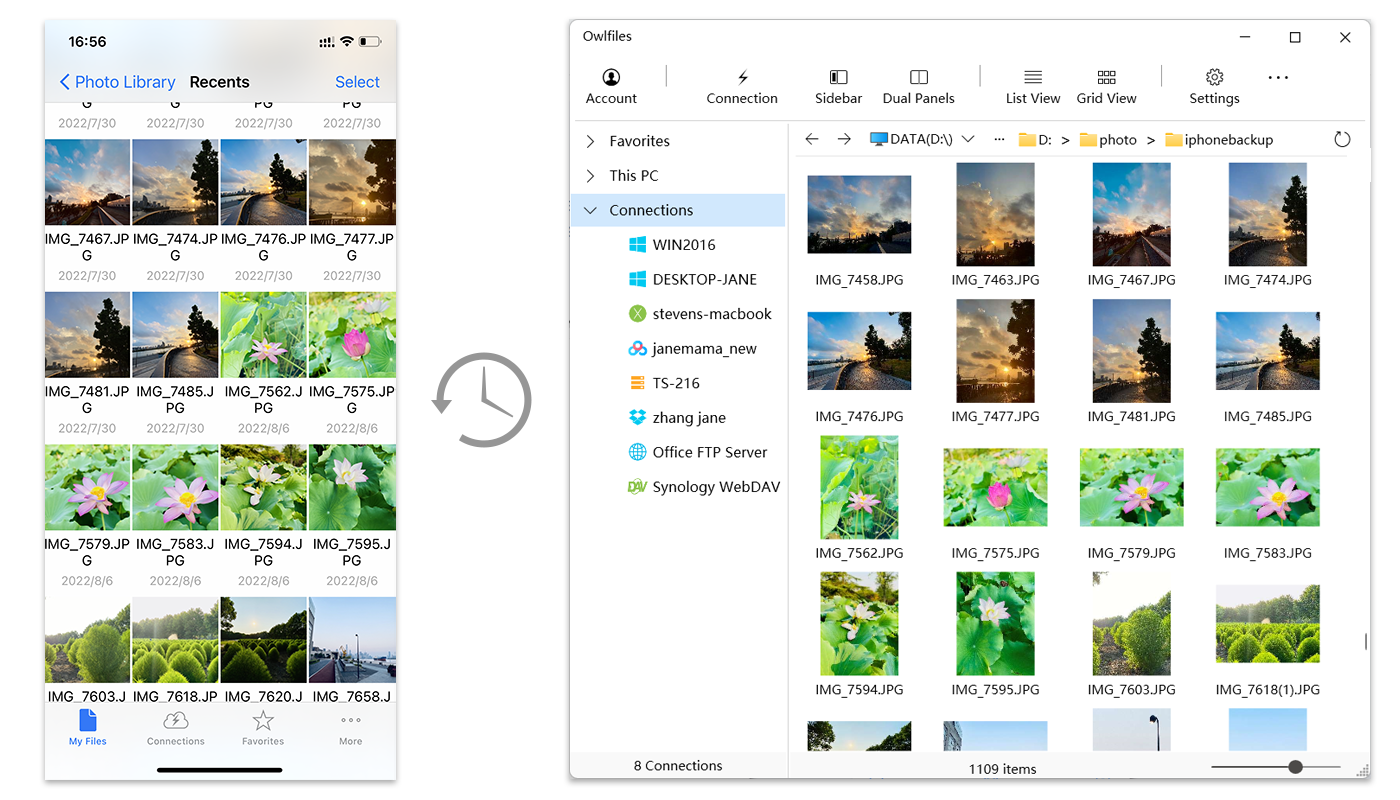The height and width of the screenshot is (800, 1400).
Task: Go back with the left arrow
Action: pos(812,139)
